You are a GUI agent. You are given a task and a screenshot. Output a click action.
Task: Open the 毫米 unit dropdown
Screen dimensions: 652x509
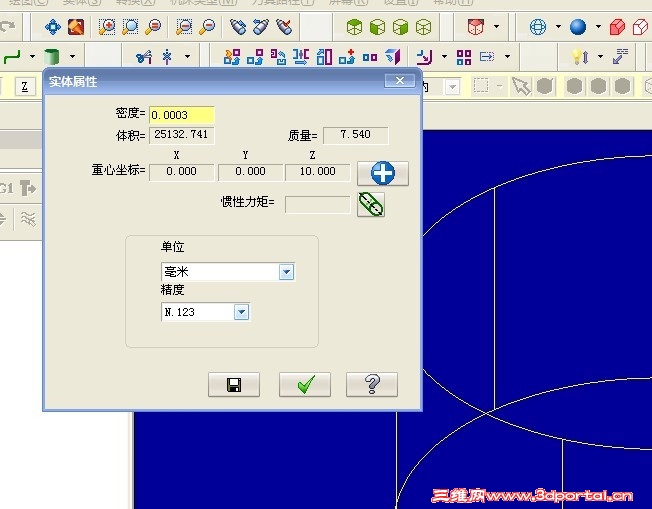coord(286,272)
